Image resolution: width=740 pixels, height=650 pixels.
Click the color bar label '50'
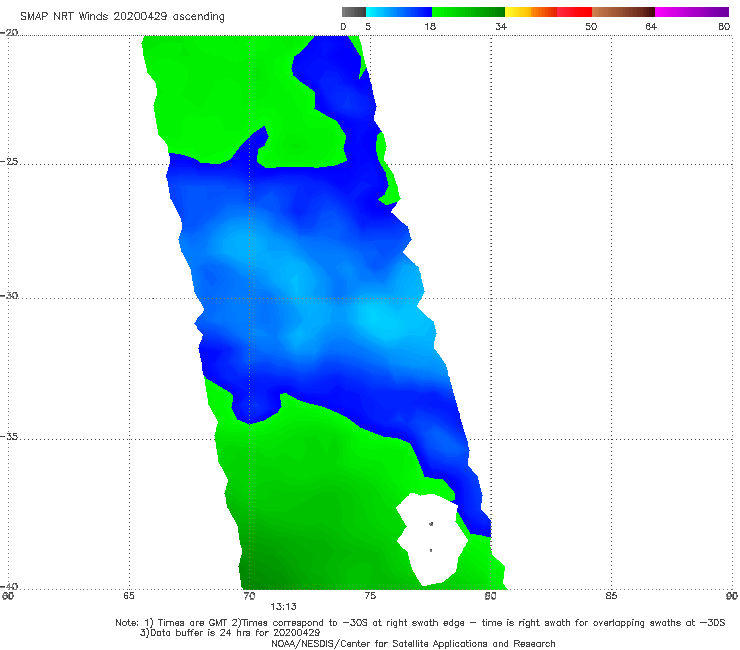[591, 26]
